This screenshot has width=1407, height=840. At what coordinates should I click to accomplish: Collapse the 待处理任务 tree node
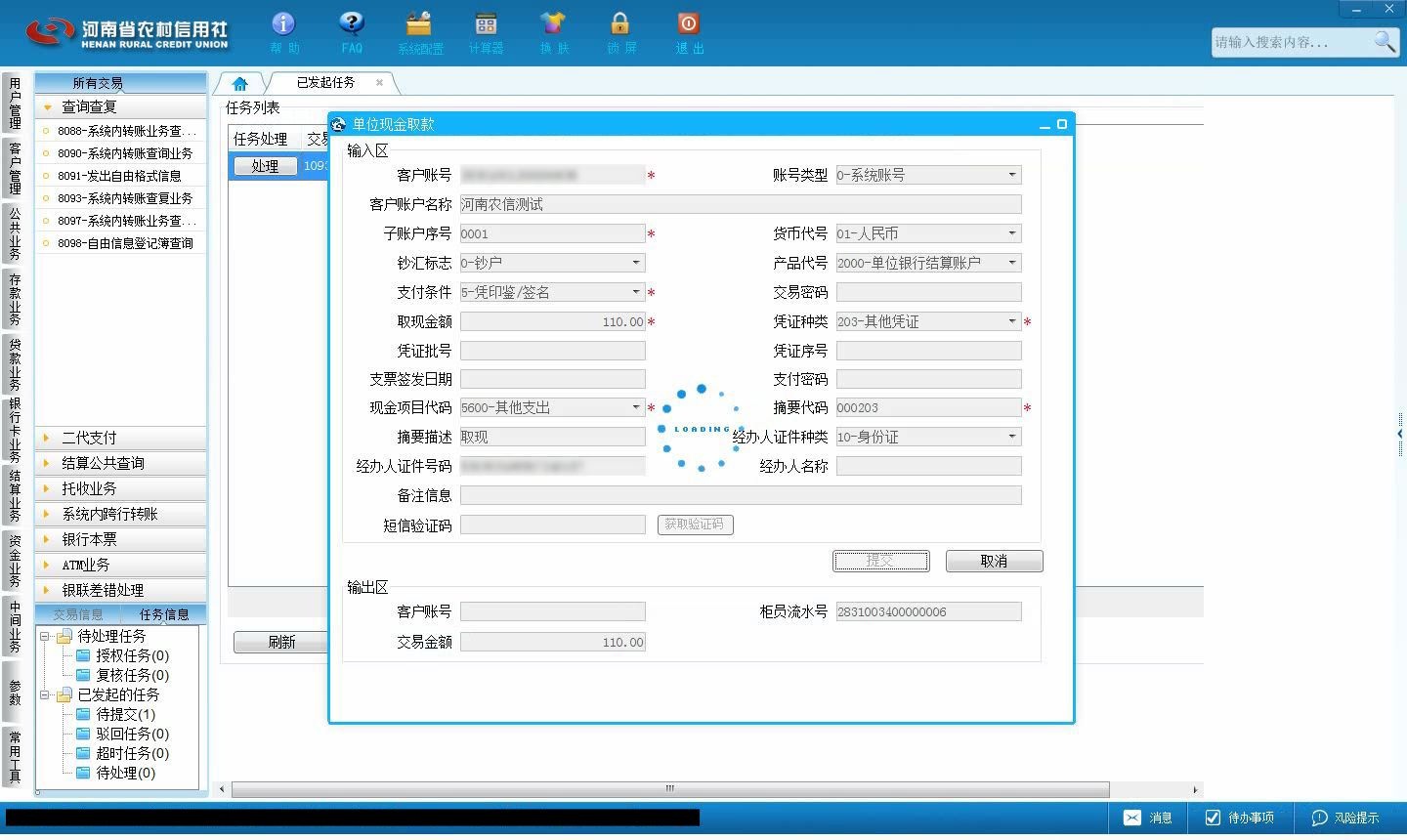pyautogui.click(x=44, y=637)
